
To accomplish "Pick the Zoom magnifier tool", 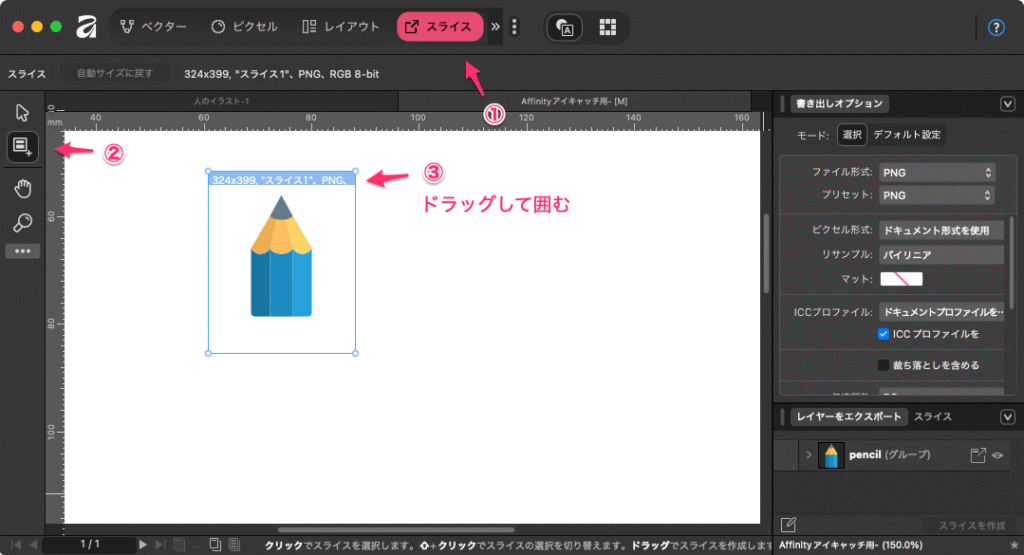I will (22, 222).
